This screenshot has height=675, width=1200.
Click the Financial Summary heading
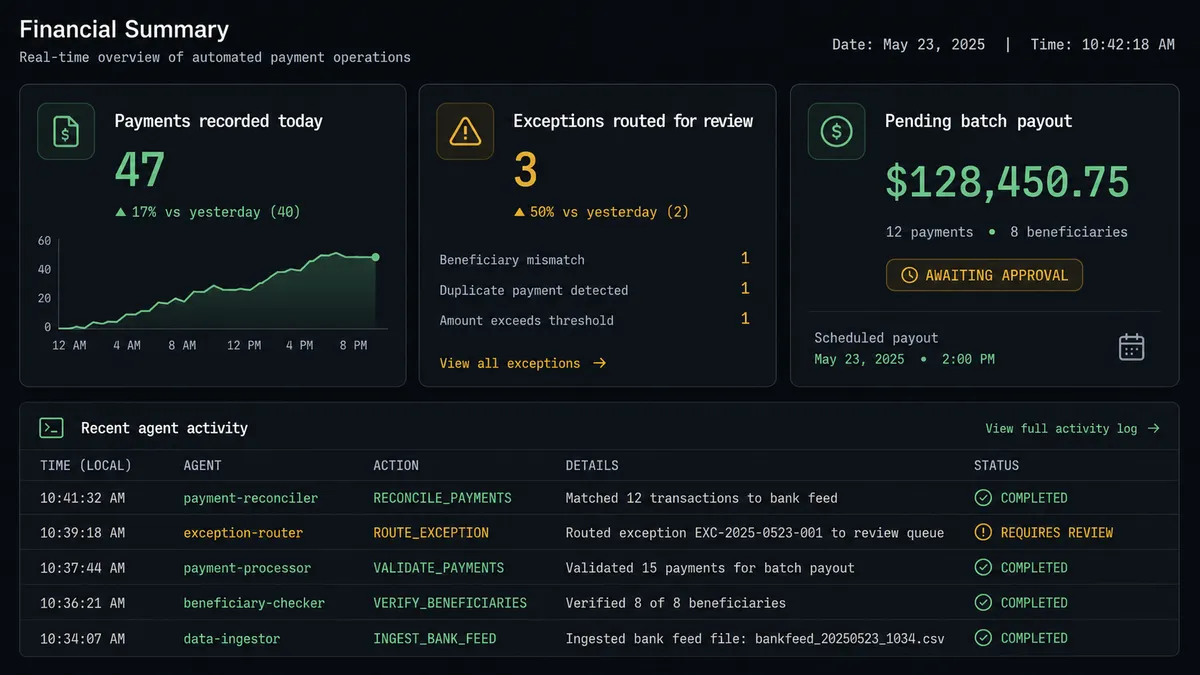pos(124,30)
